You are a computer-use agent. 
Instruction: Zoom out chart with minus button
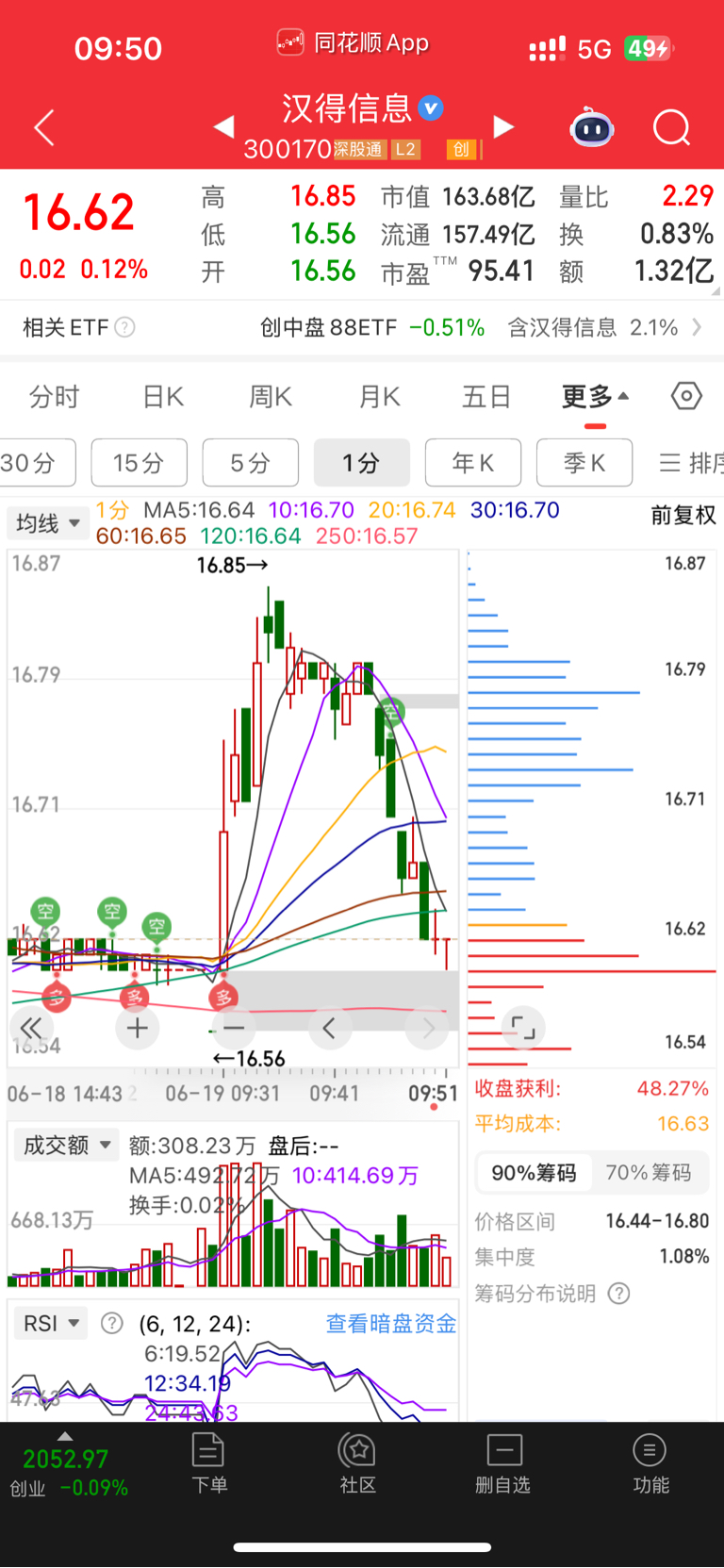click(234, 1028)
